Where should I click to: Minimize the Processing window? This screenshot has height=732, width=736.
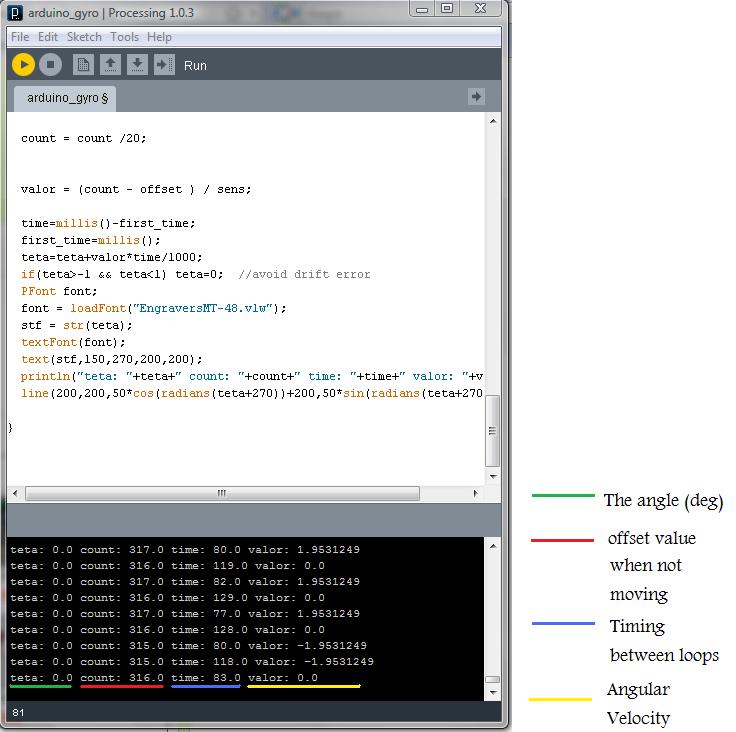click(x=422, y=9)
